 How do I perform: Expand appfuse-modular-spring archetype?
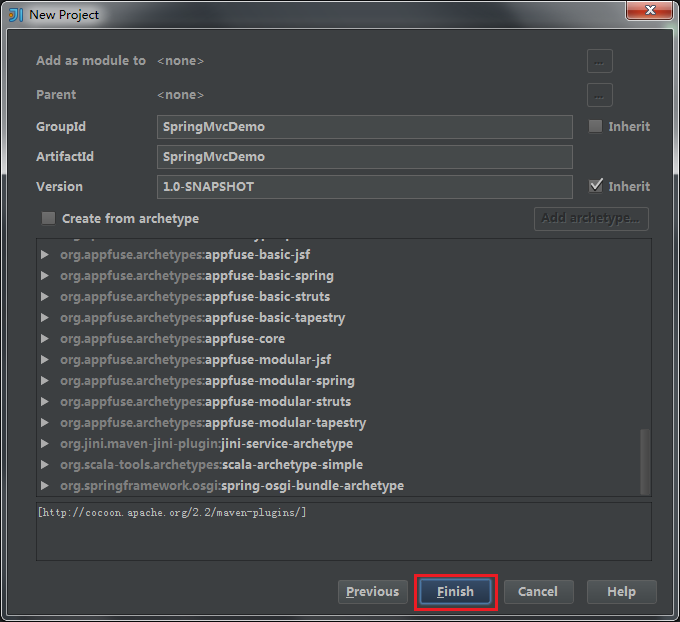coord(44,380)
